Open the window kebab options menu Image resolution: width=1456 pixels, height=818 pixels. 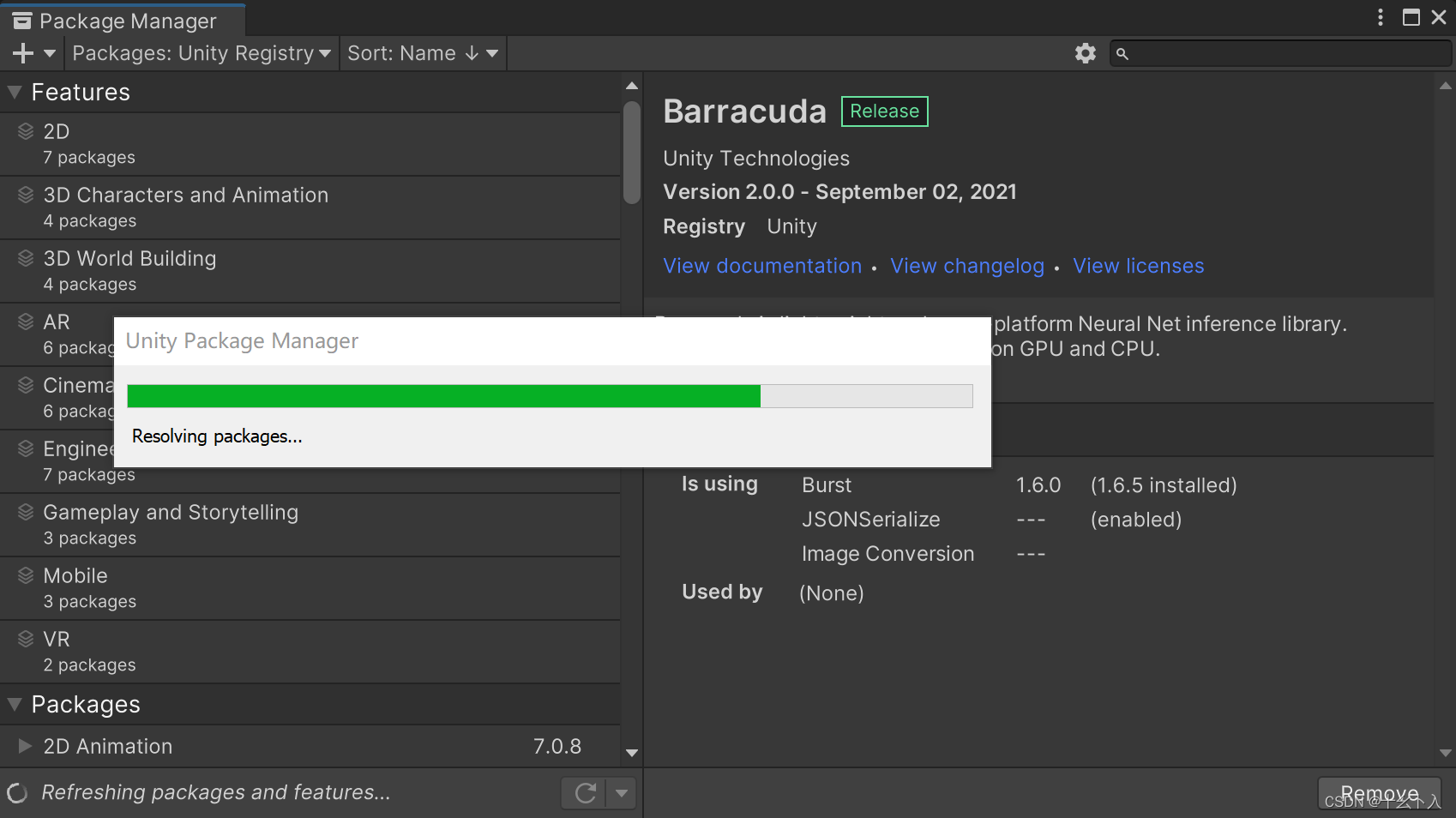click(x=1381, y=17)
